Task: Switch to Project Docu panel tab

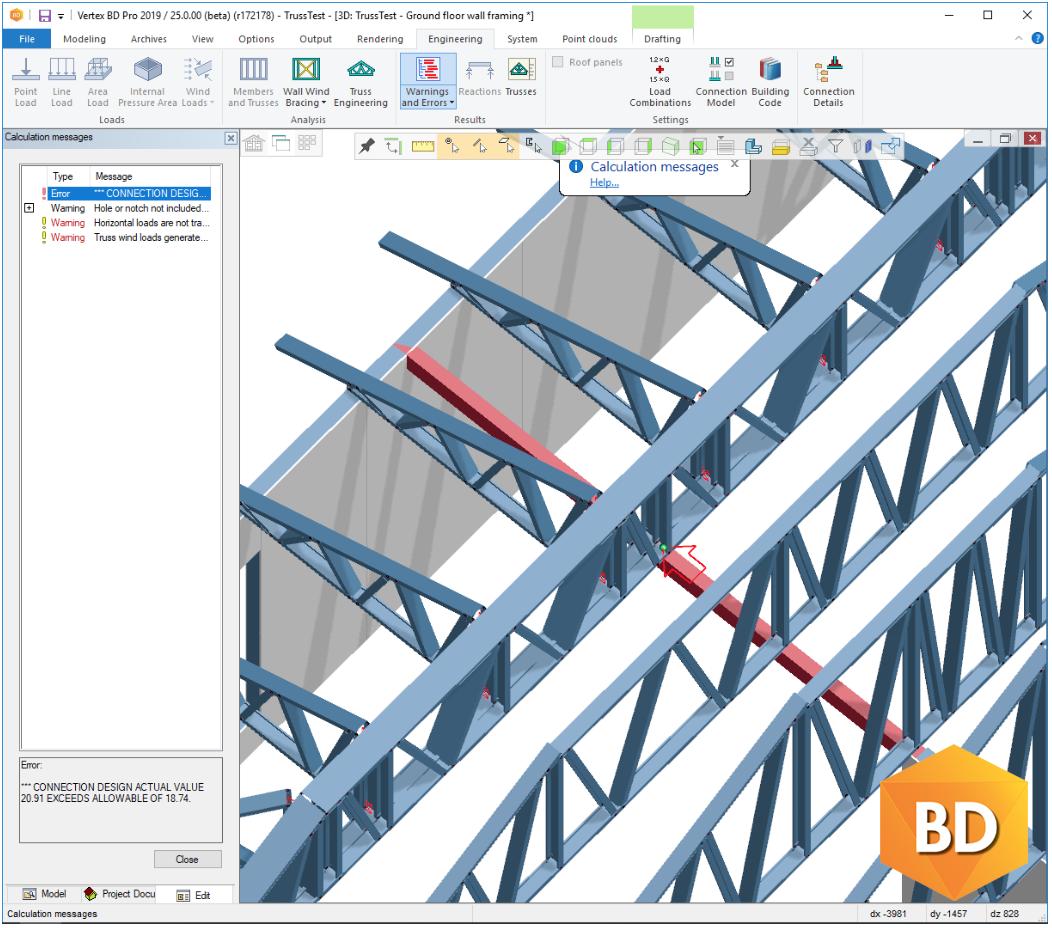Action: (119, 896)
